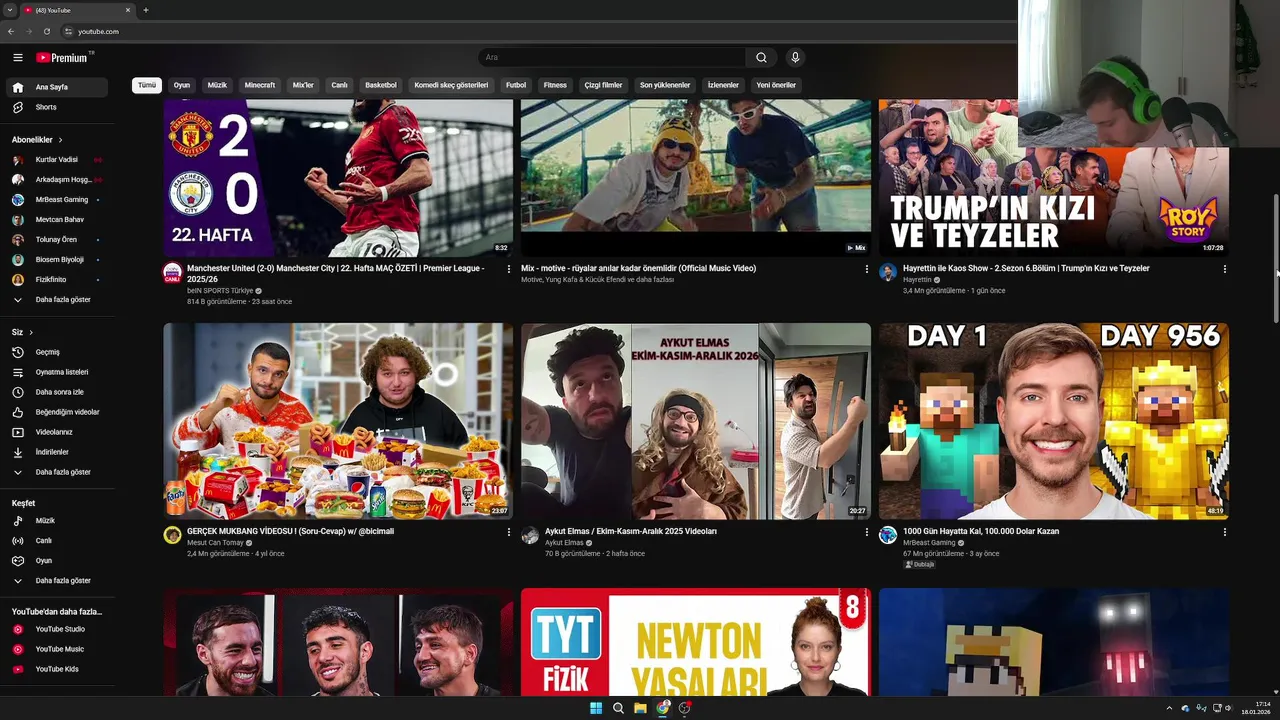Screen dimensions: 1280x720
Task: Open Ana Sayfa in sidebar
Action: click(58, 87)
